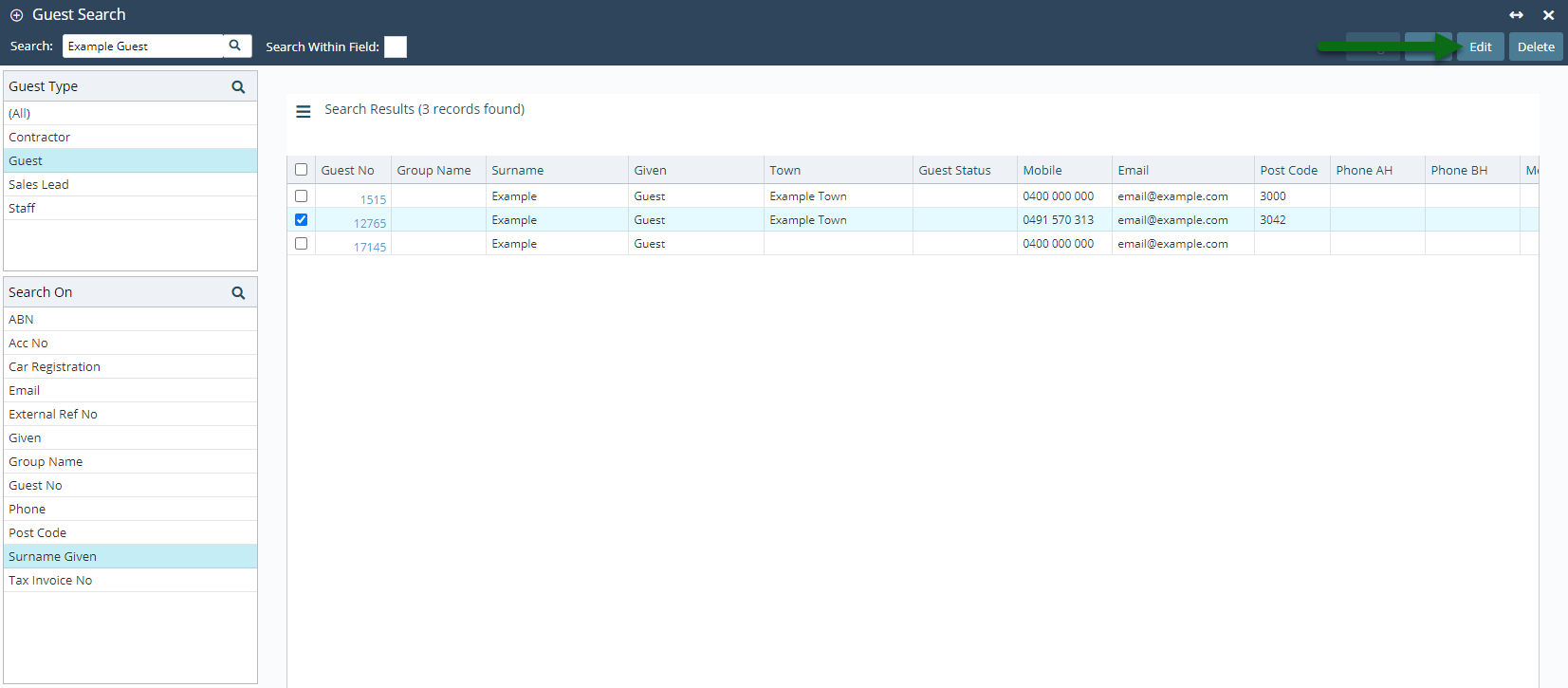The height and width of the screenshot is (688, 1568).
Task: Sort by Phone AH column header
Action: [x=1377, y=170]
